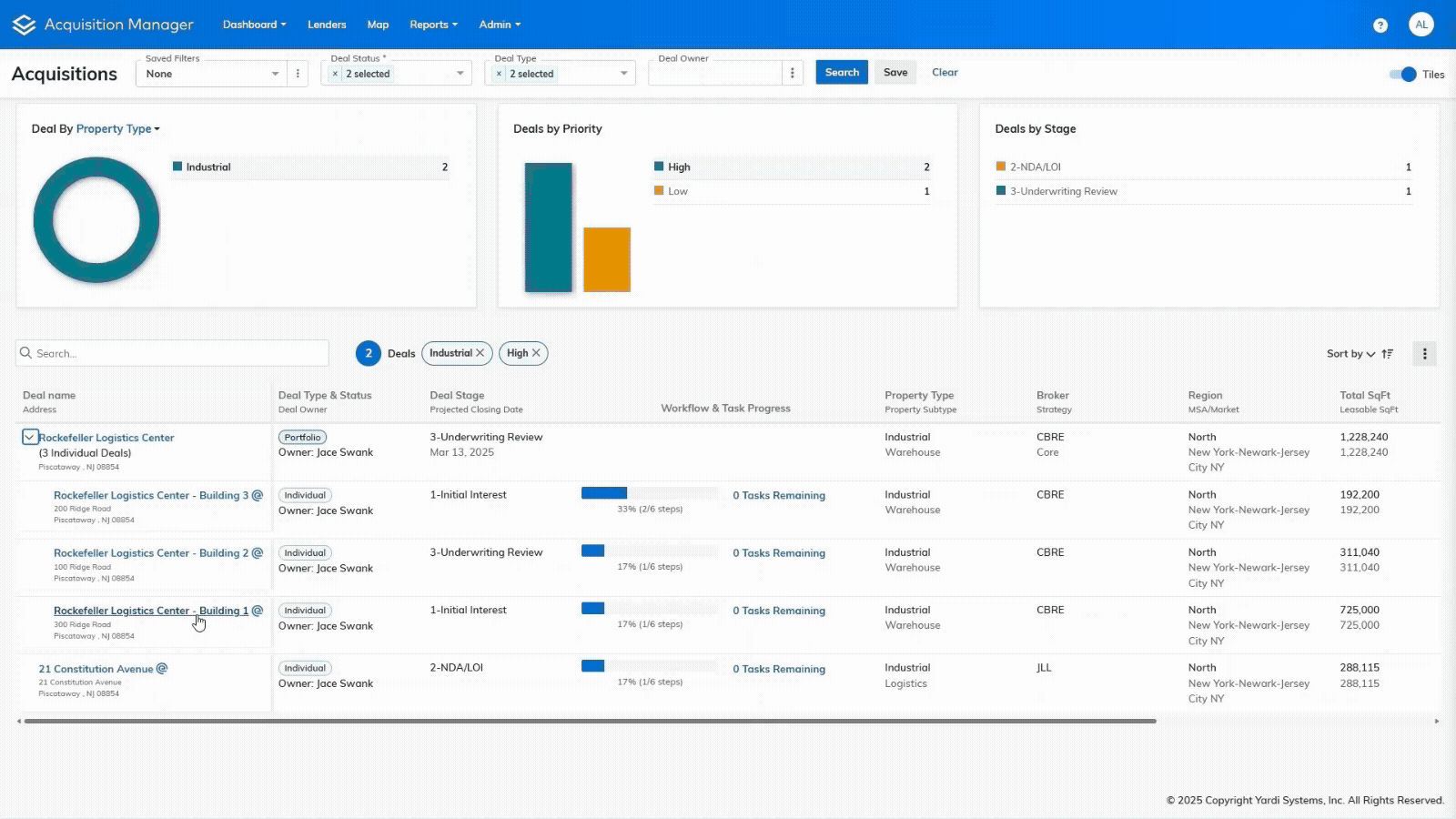Viewport: 1456px width, 819px height.
Task: Open the Dashboard menu
Action: pos(254,25)
